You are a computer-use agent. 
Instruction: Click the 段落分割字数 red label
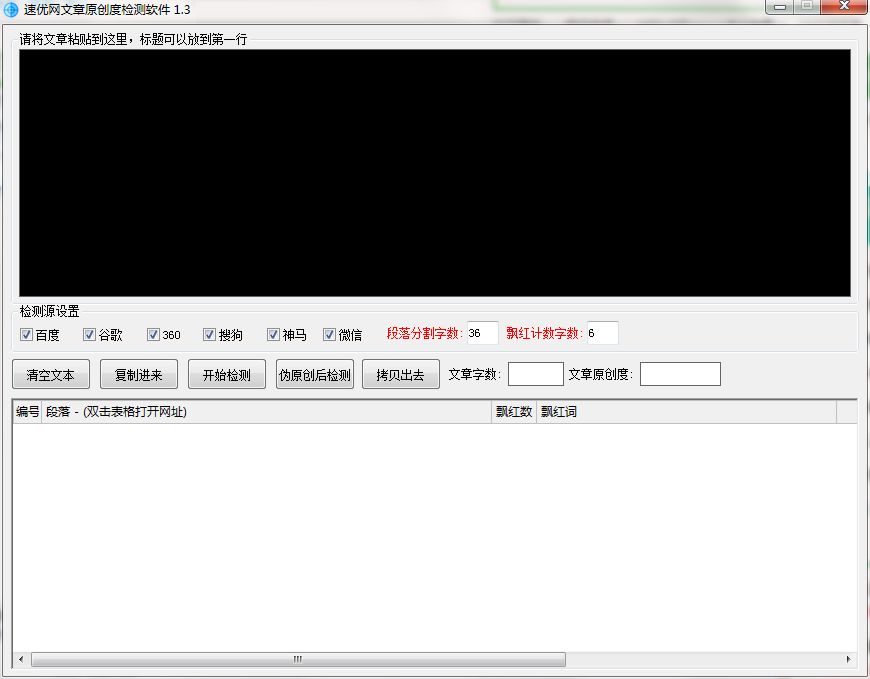pos(424,333)
